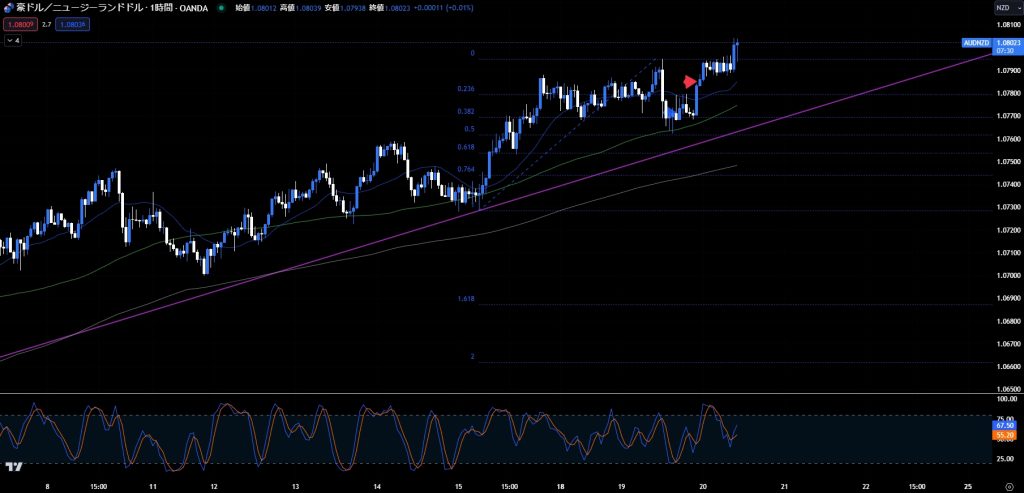Select the 0.618 Fibonacci level label
Viewport: 1024px width, 493px height.
[466, 147]
